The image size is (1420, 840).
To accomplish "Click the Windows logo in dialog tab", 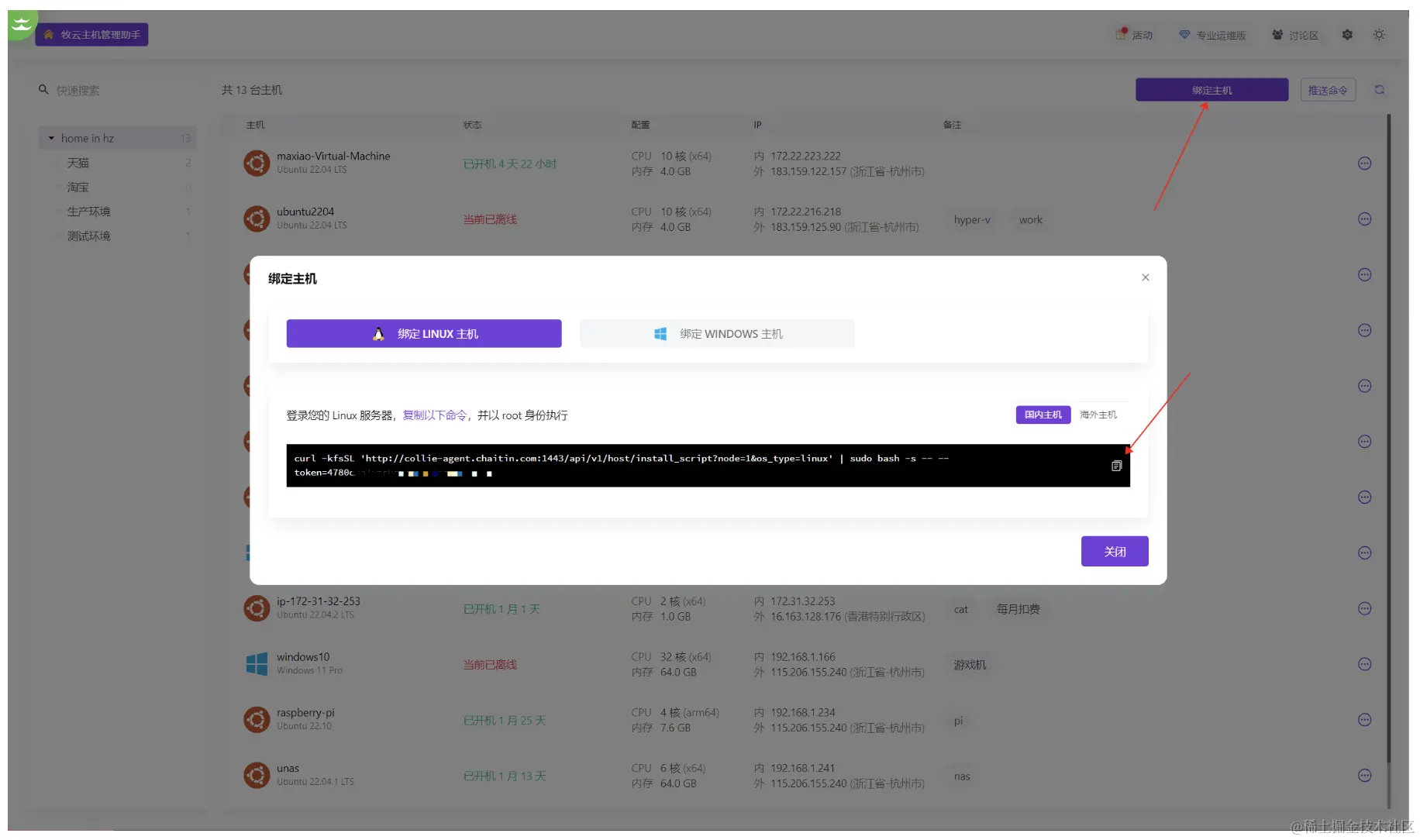I will click(660, 334).
